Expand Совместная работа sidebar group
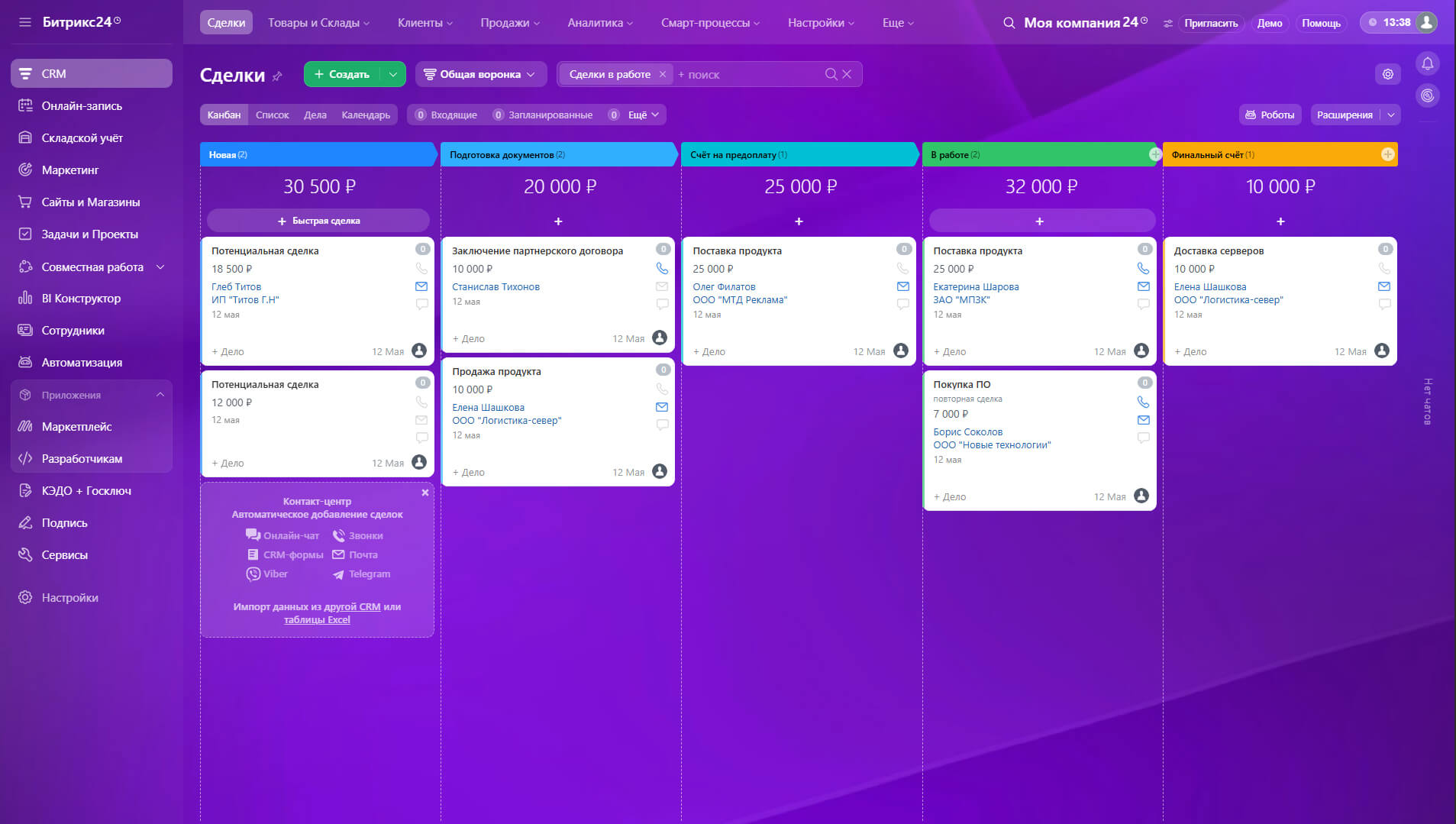1456x824 pixels. tap(160, 267)
